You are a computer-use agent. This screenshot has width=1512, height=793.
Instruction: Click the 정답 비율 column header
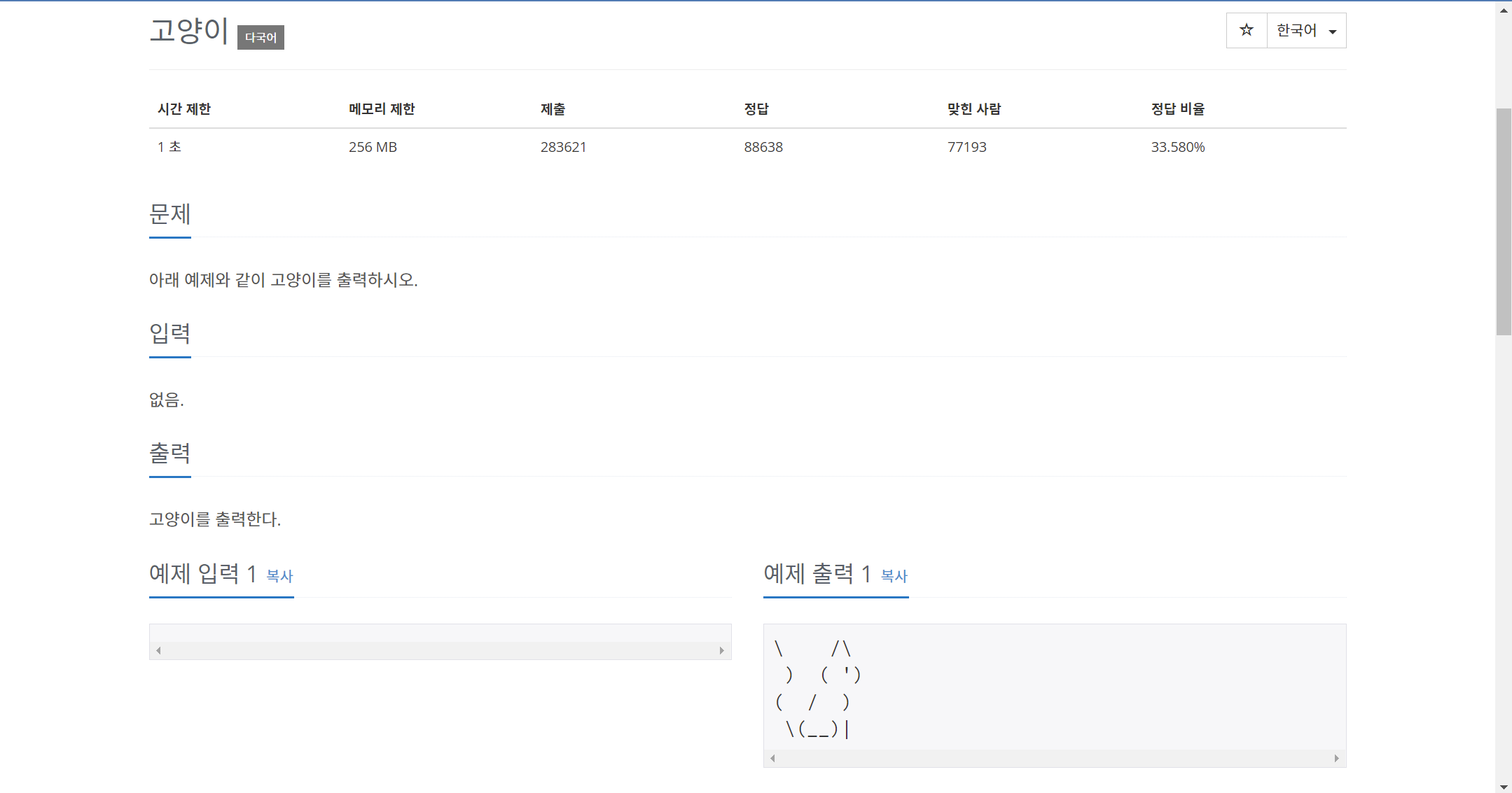(x=1177, y=109)
